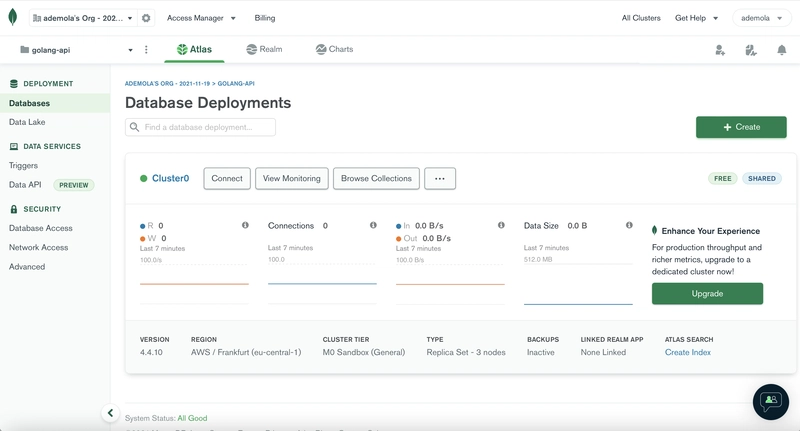The width and height of the screenshot is (800, 431).
Task: Click the Create Index link
Action: (688, 352)
